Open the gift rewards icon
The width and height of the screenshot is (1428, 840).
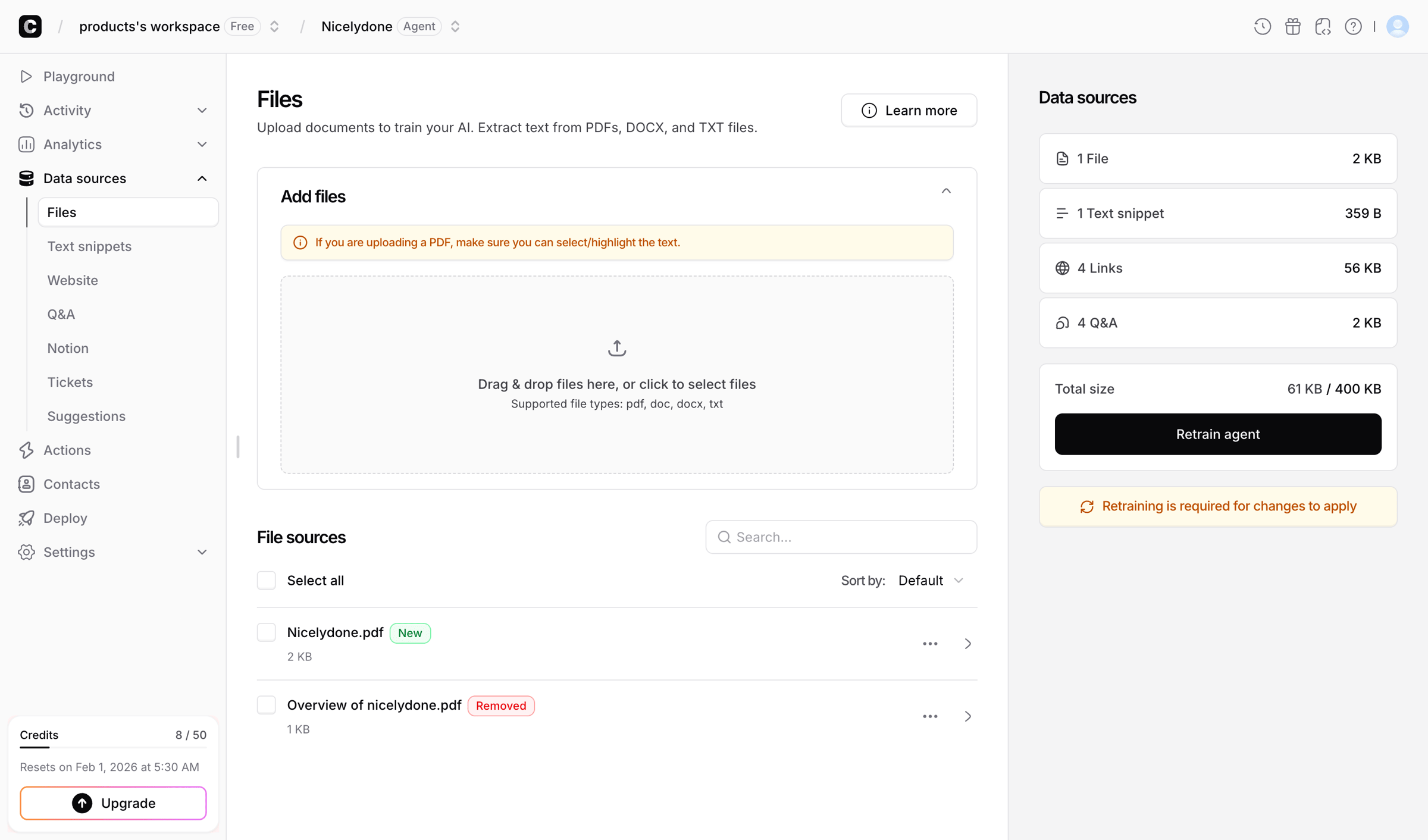point(1292,26)
